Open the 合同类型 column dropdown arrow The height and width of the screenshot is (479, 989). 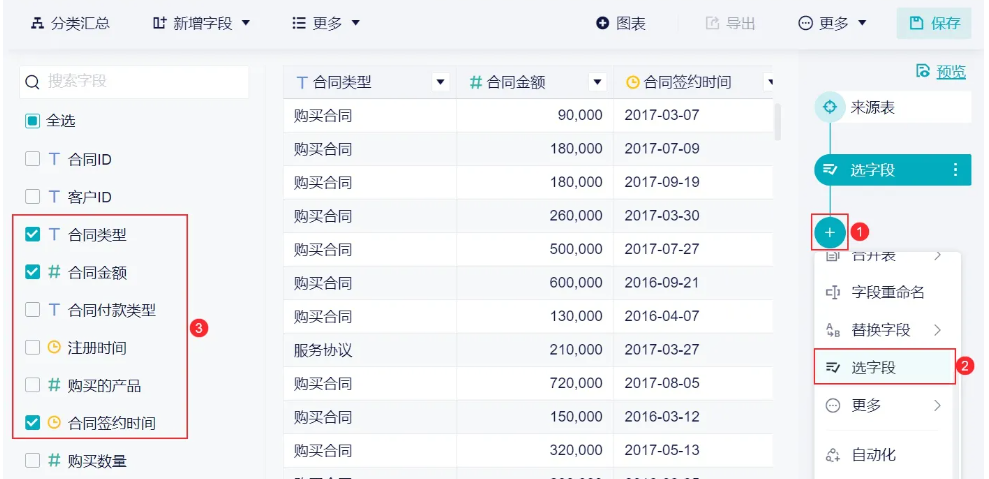pos(440,82)
